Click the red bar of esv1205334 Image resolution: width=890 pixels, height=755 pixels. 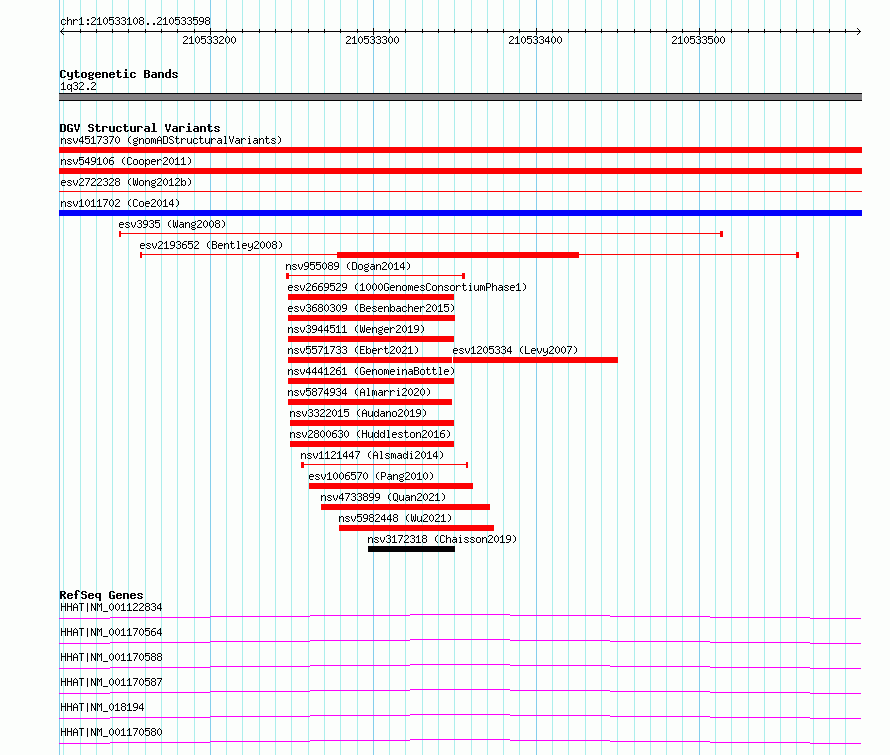coord(535,360)
